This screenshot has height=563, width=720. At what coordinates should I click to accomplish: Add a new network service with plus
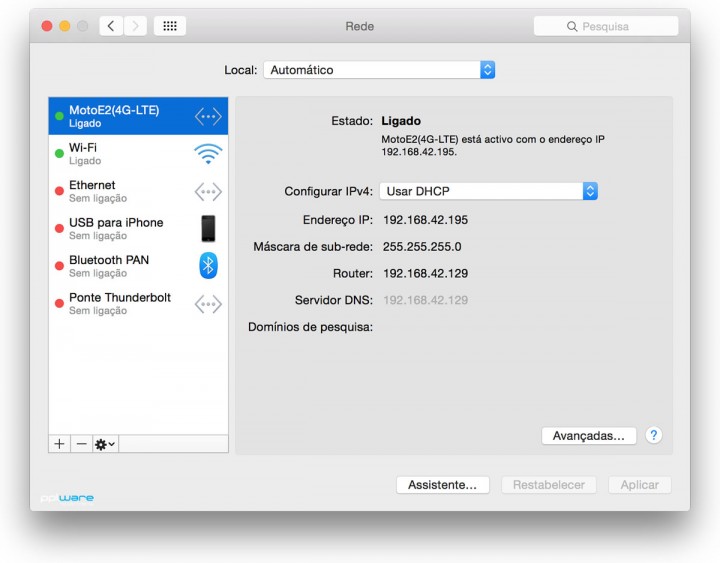[59, 444]
